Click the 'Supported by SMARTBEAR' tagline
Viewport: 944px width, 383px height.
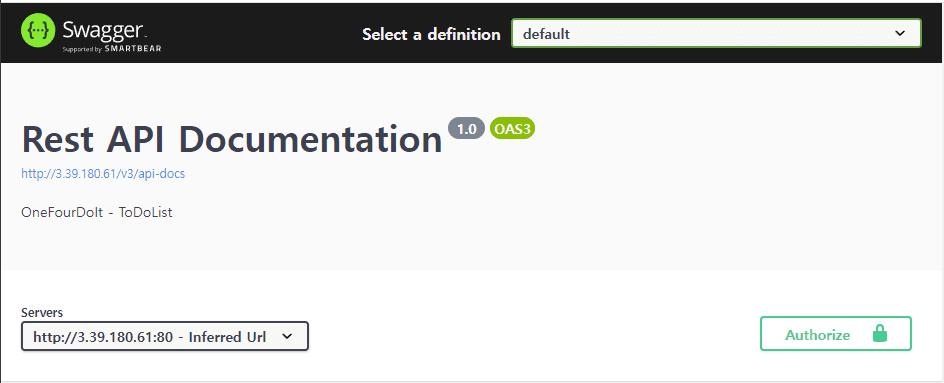tap(112, 49)
